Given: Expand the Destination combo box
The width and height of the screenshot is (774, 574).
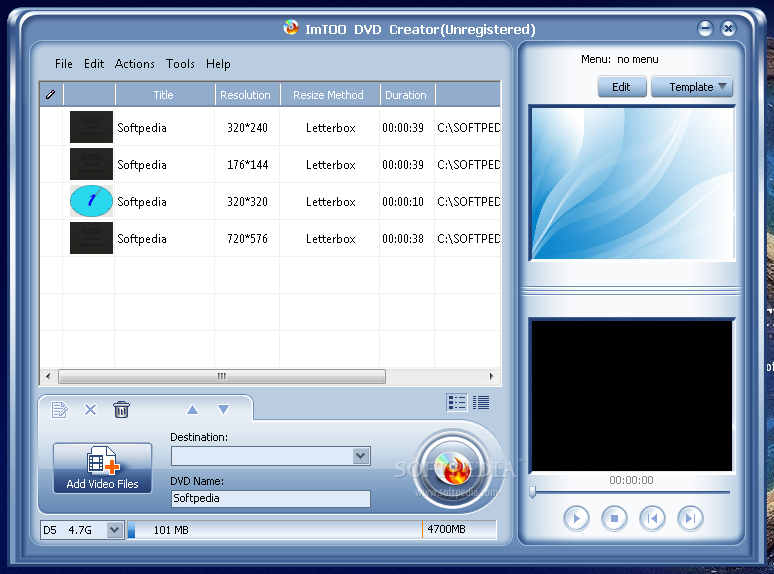Looking at the screenshot, I should [361, 456].
